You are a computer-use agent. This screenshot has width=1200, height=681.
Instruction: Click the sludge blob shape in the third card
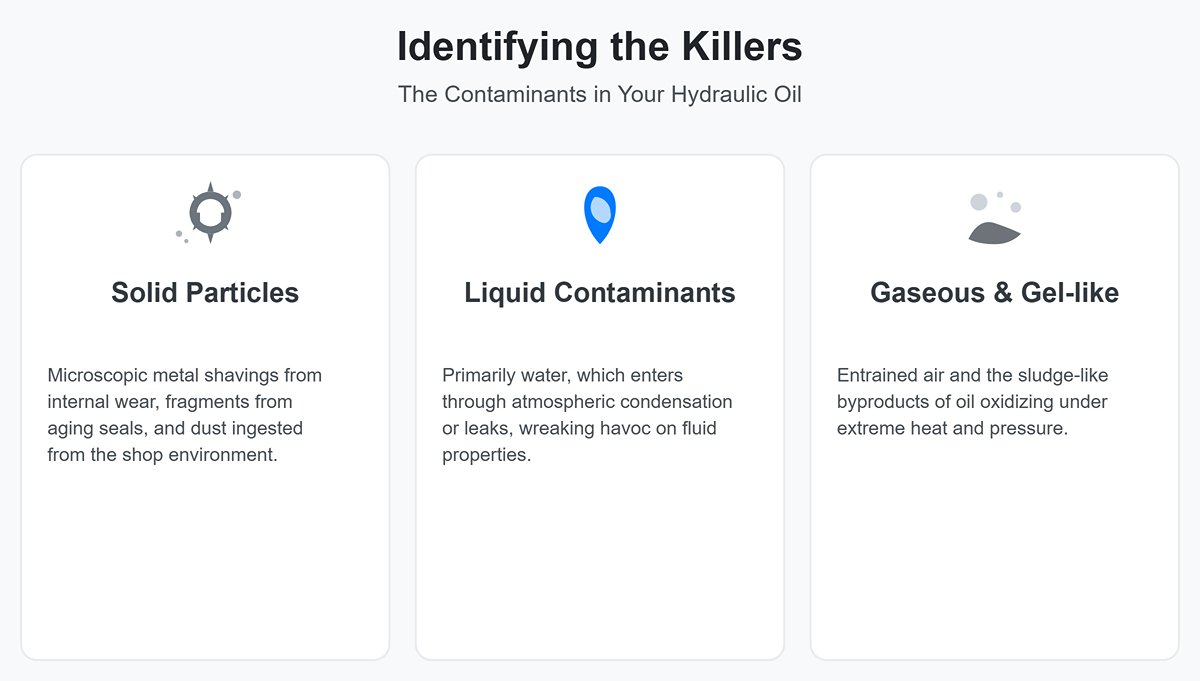pyautogui.click(x=996, y=232)
